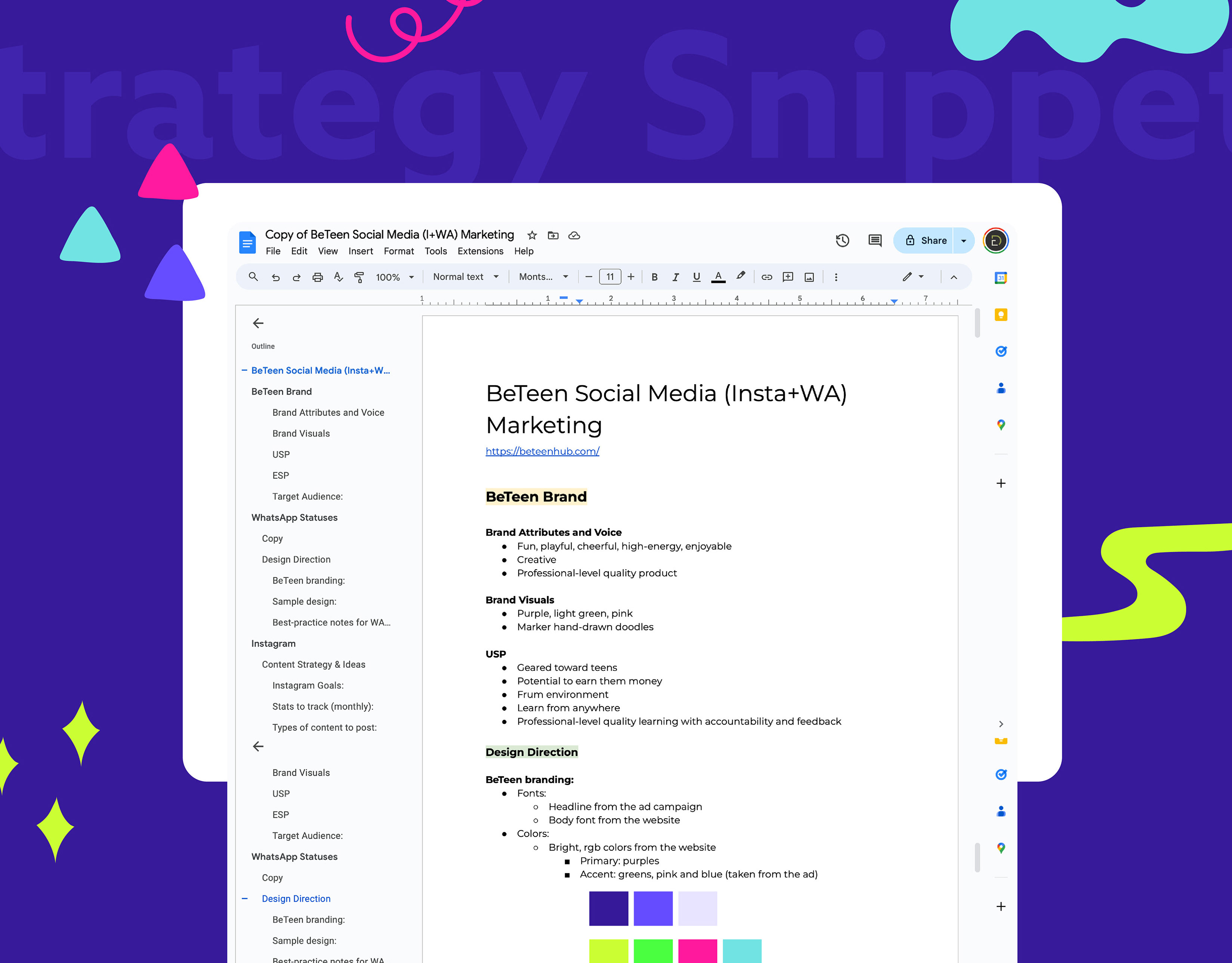Open highlight color pen tool
The width and height of the screenshot is (1232, 963).
click(x=741, y=276)
